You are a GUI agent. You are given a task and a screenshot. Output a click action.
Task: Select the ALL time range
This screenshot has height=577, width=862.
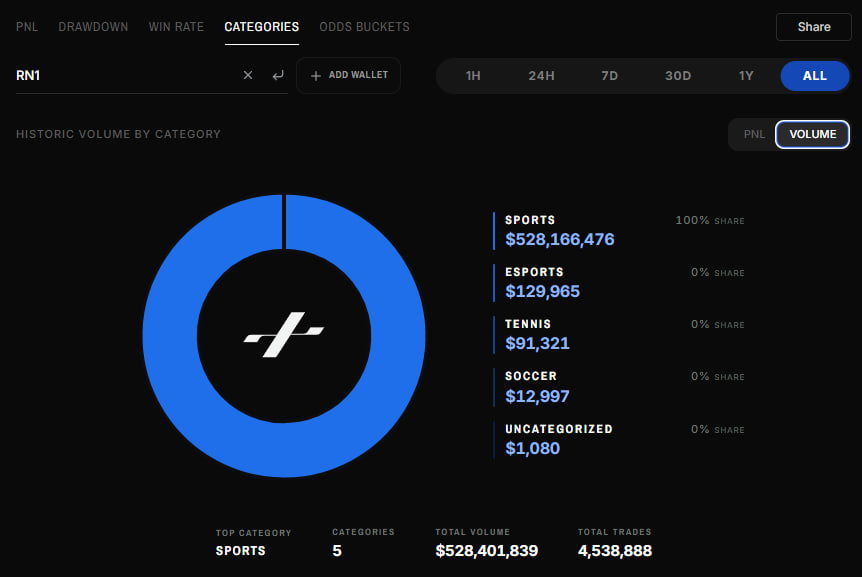815,76
